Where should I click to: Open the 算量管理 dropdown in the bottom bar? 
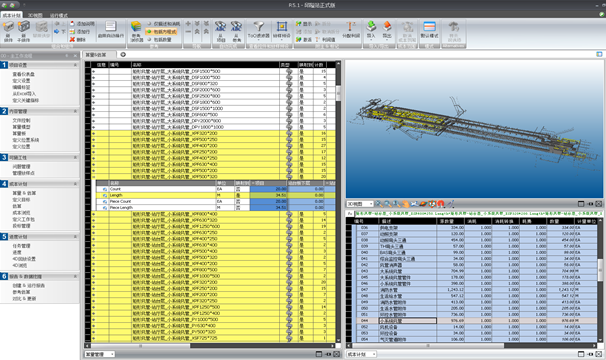click(x=100, y=354)
